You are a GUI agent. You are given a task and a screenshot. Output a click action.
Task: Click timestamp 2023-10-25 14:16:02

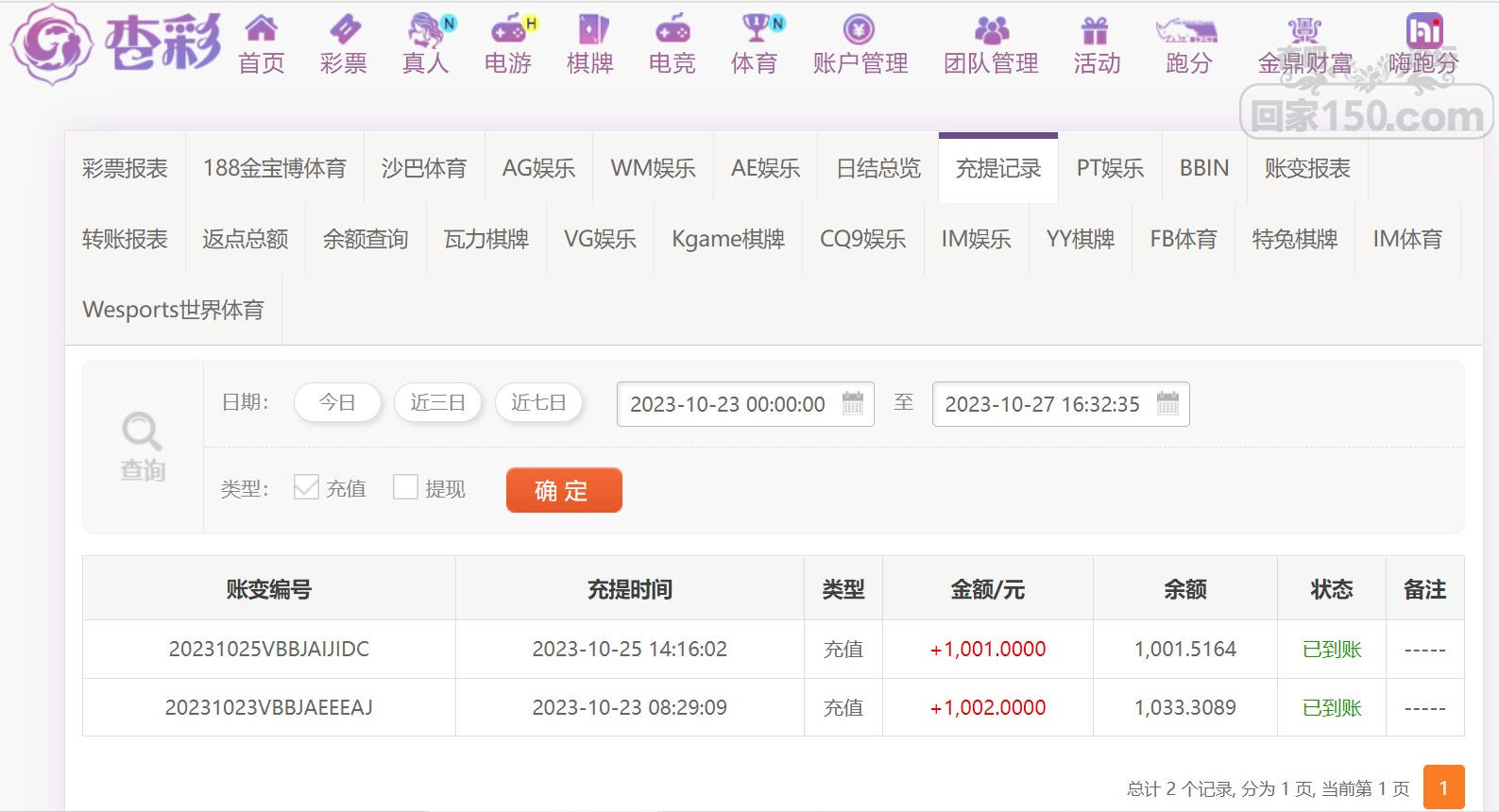[630, 649]
